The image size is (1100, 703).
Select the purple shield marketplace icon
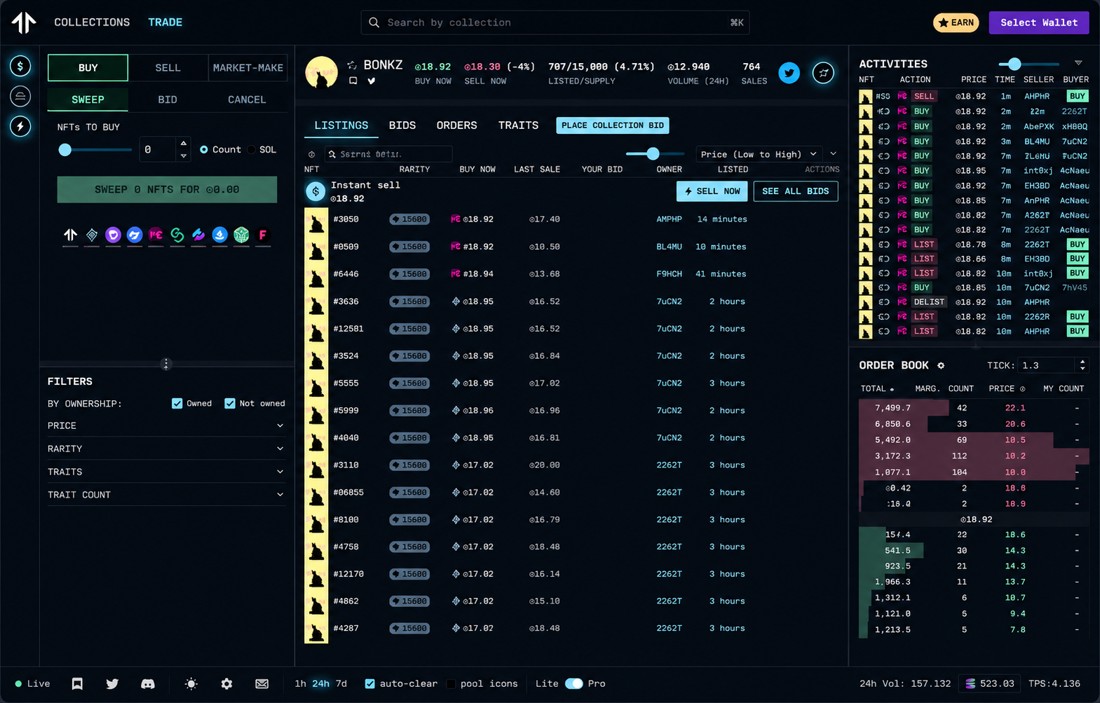[113, 235]
